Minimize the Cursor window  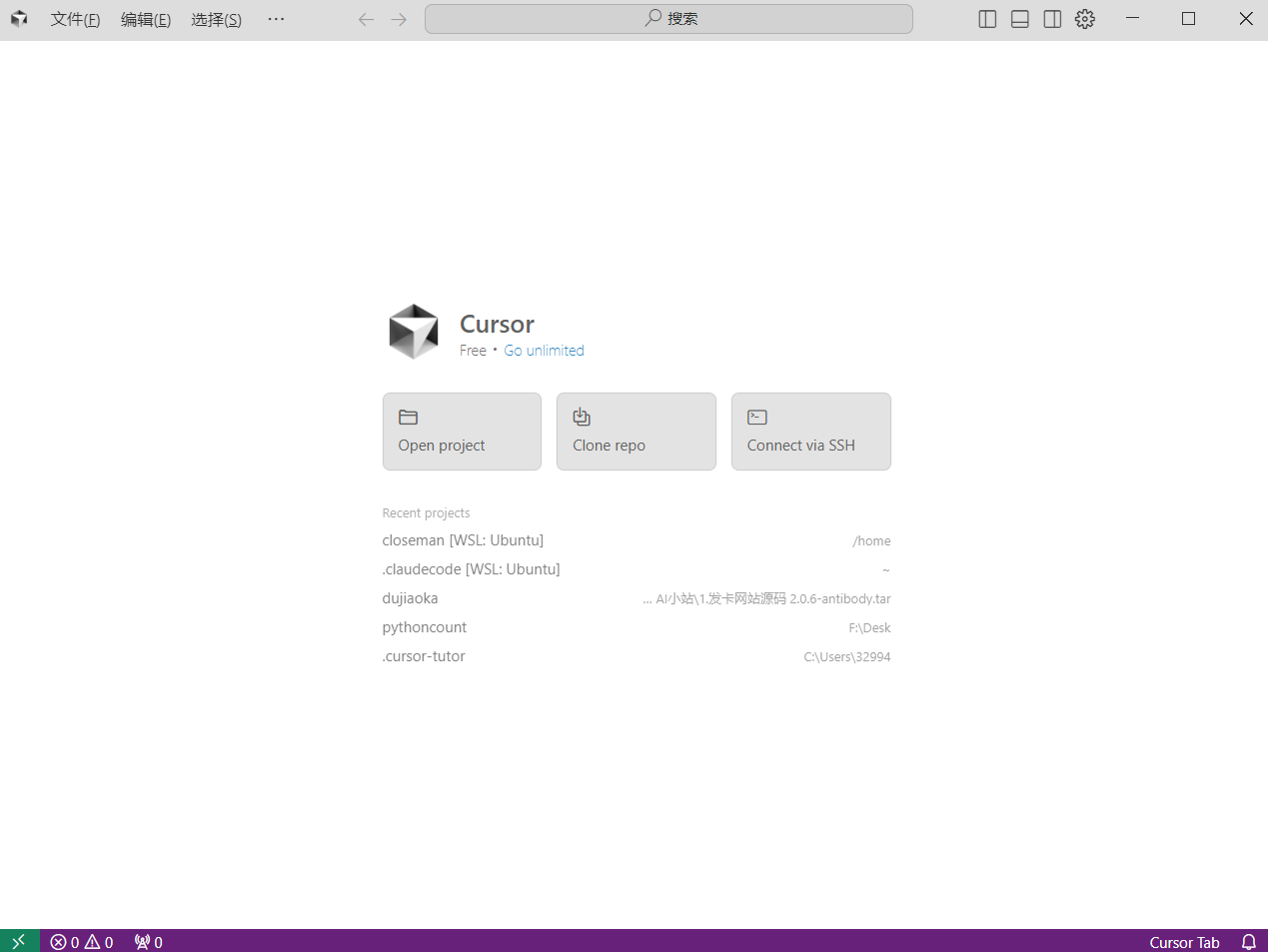[x=1132, y=19]
